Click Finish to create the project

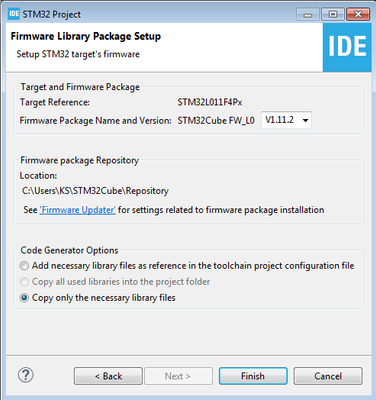point(253,376)
